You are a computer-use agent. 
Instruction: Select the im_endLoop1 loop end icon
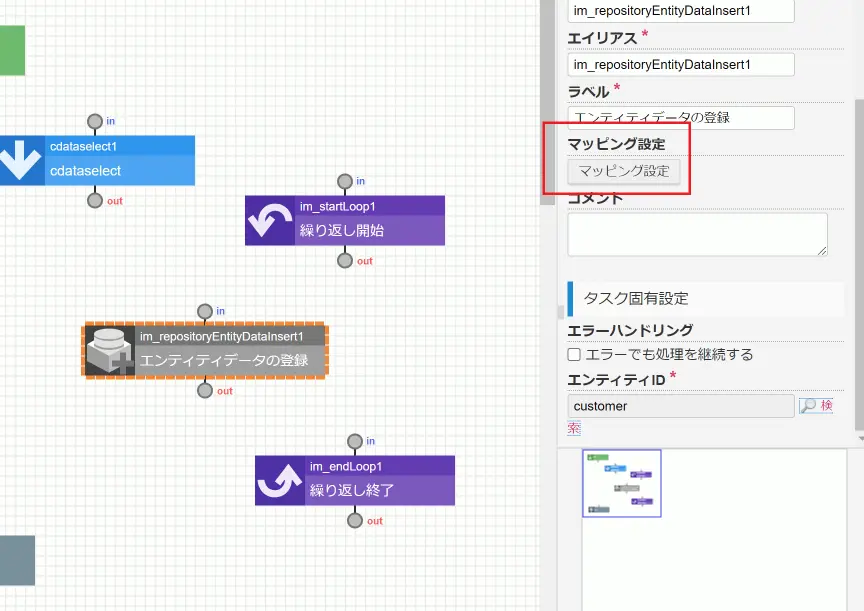279,480
